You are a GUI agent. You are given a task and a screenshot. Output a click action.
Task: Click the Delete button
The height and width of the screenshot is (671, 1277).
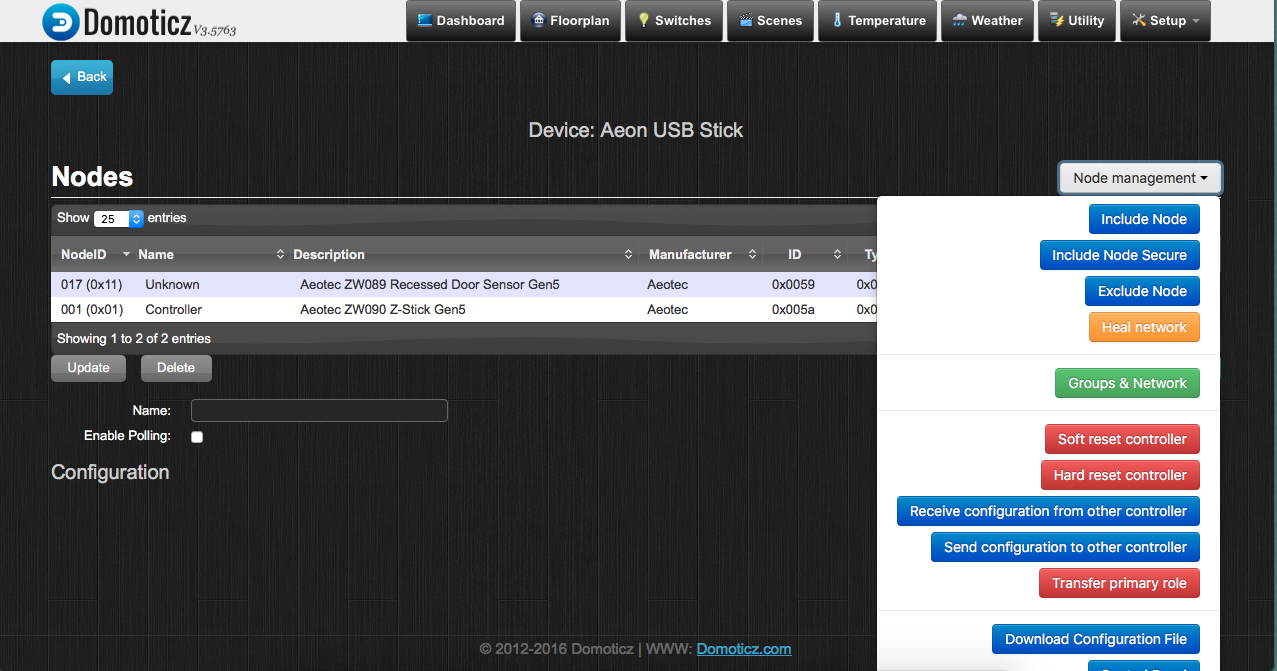pyautogui.click(x=176, y=368)
